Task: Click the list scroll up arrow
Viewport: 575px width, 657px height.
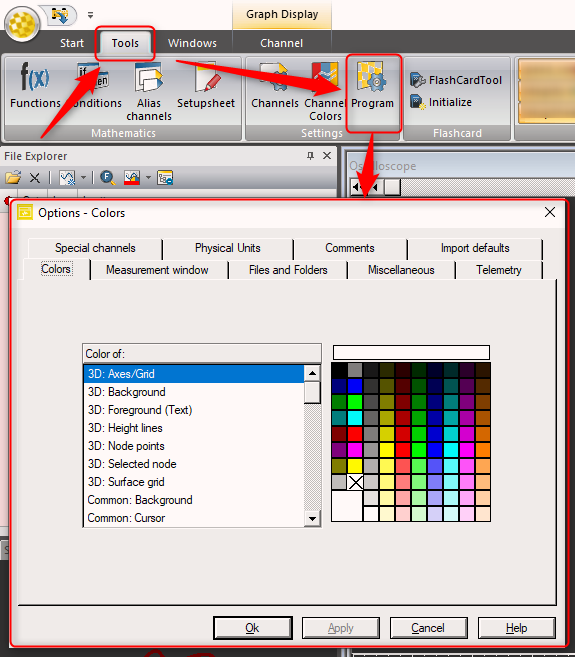Action: [x=312, y=373]
